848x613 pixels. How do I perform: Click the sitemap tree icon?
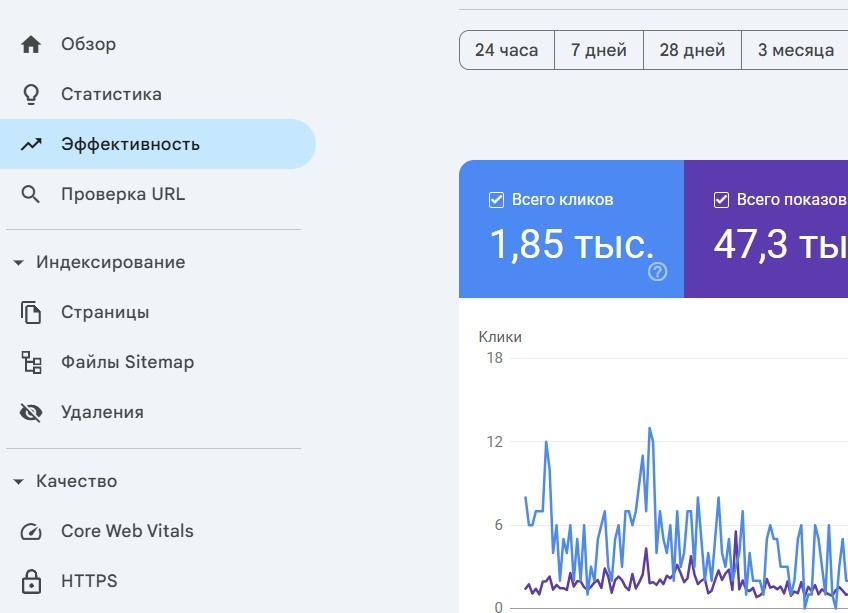[x=32, y=362]
